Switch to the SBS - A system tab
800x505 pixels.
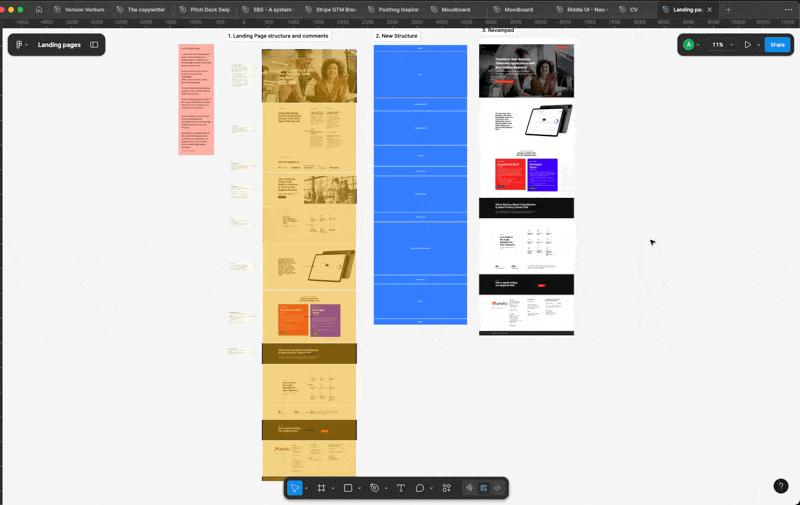(267, 9)
